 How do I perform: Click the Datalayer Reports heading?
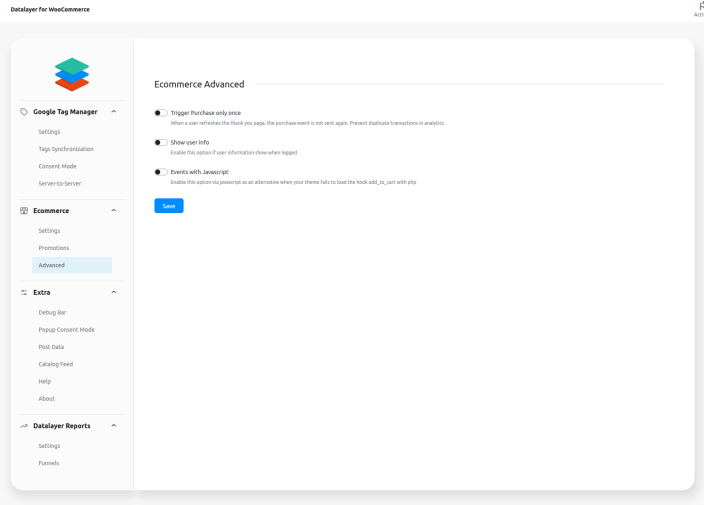[62, 426]
